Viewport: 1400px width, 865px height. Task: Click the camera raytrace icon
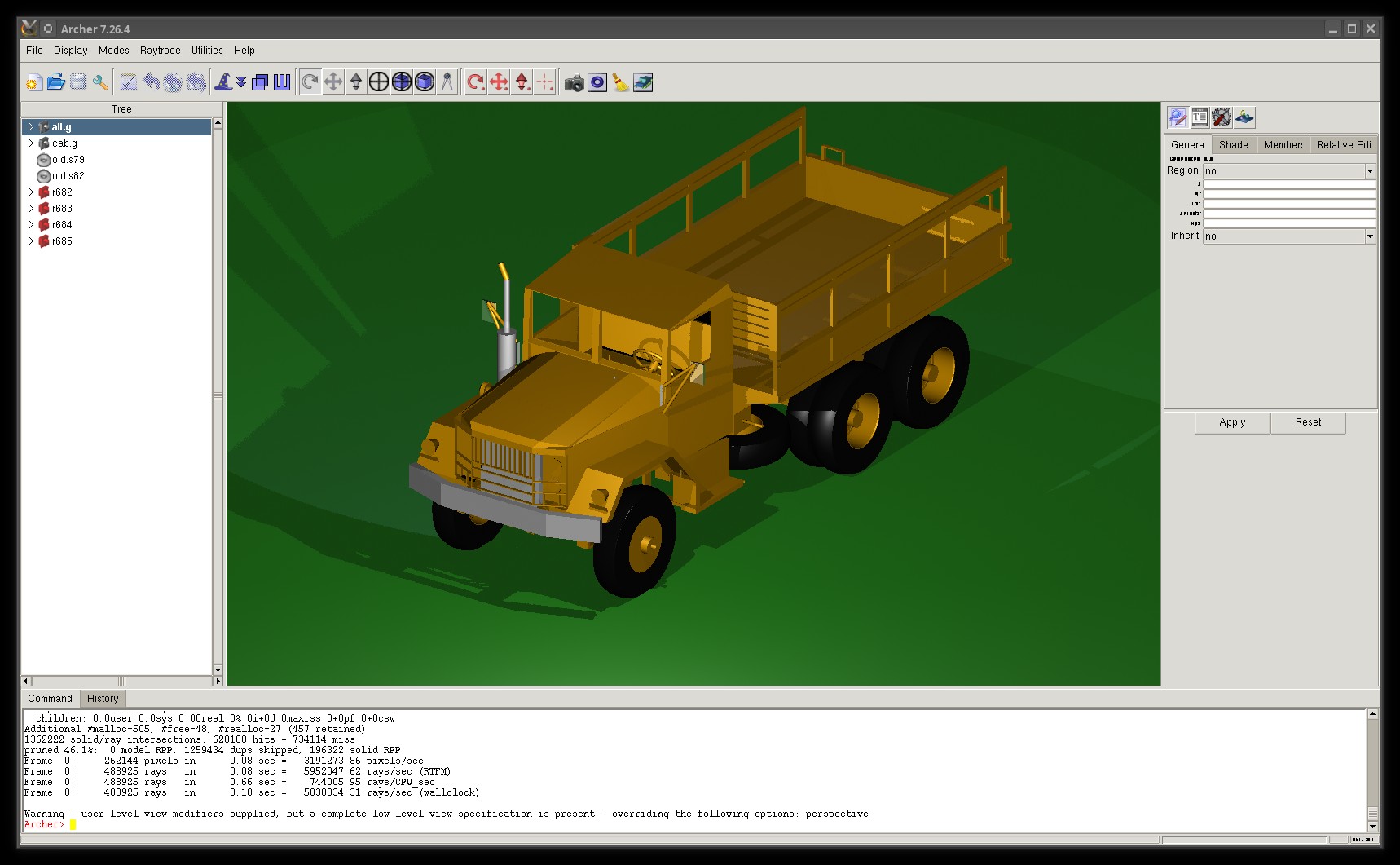pyautogui.click(x=574, y=82)
